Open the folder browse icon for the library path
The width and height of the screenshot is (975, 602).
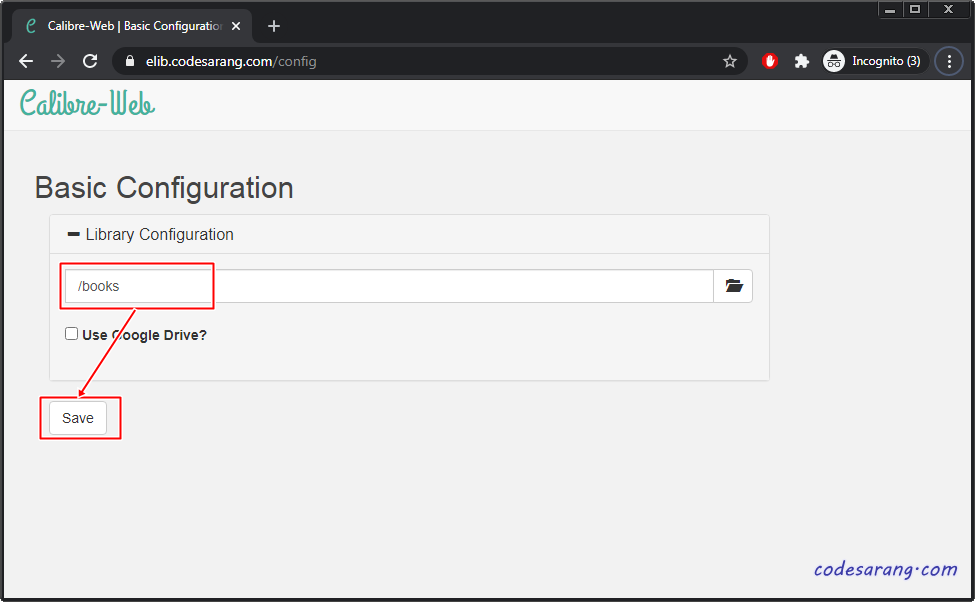pos(733,286)
